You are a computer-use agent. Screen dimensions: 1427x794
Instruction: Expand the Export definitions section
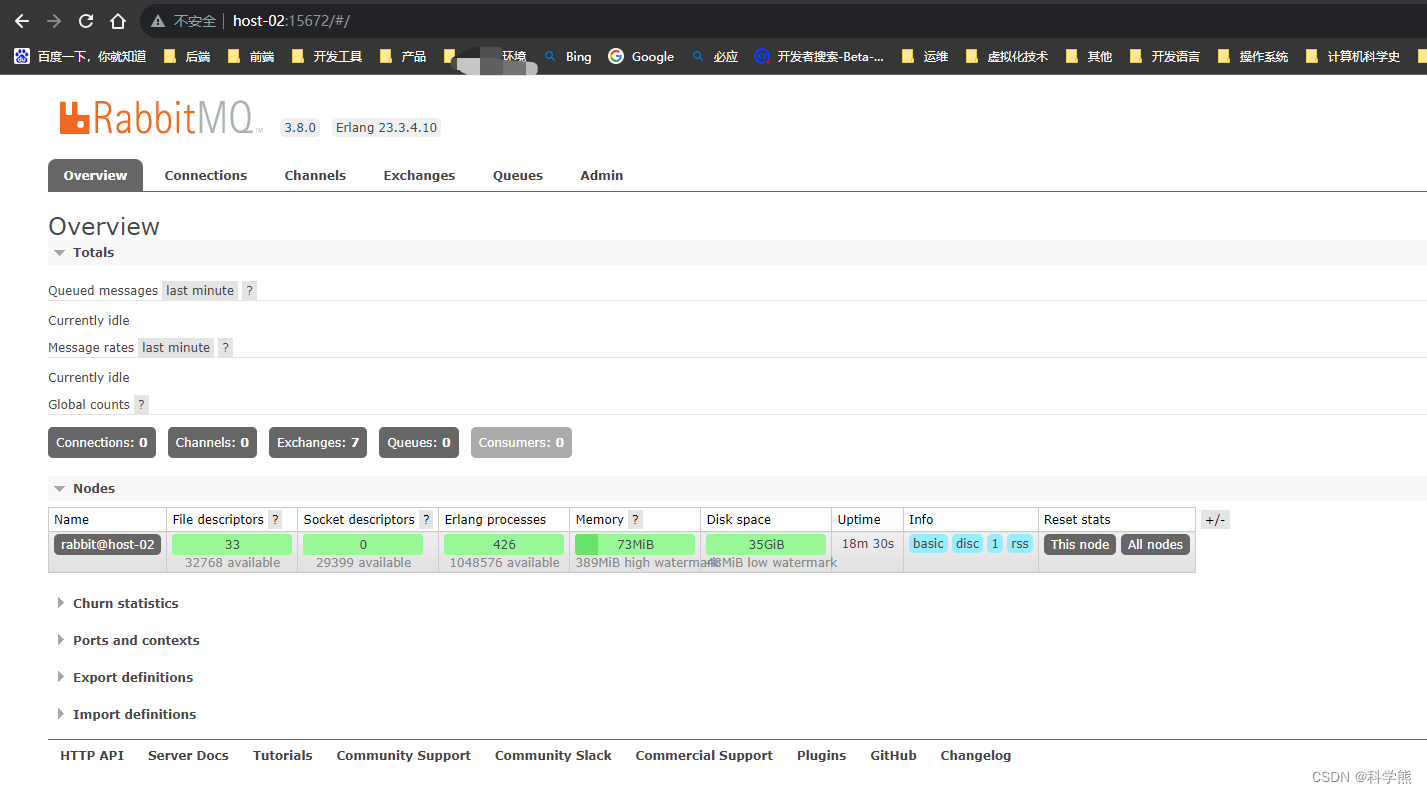click(125, 678)
